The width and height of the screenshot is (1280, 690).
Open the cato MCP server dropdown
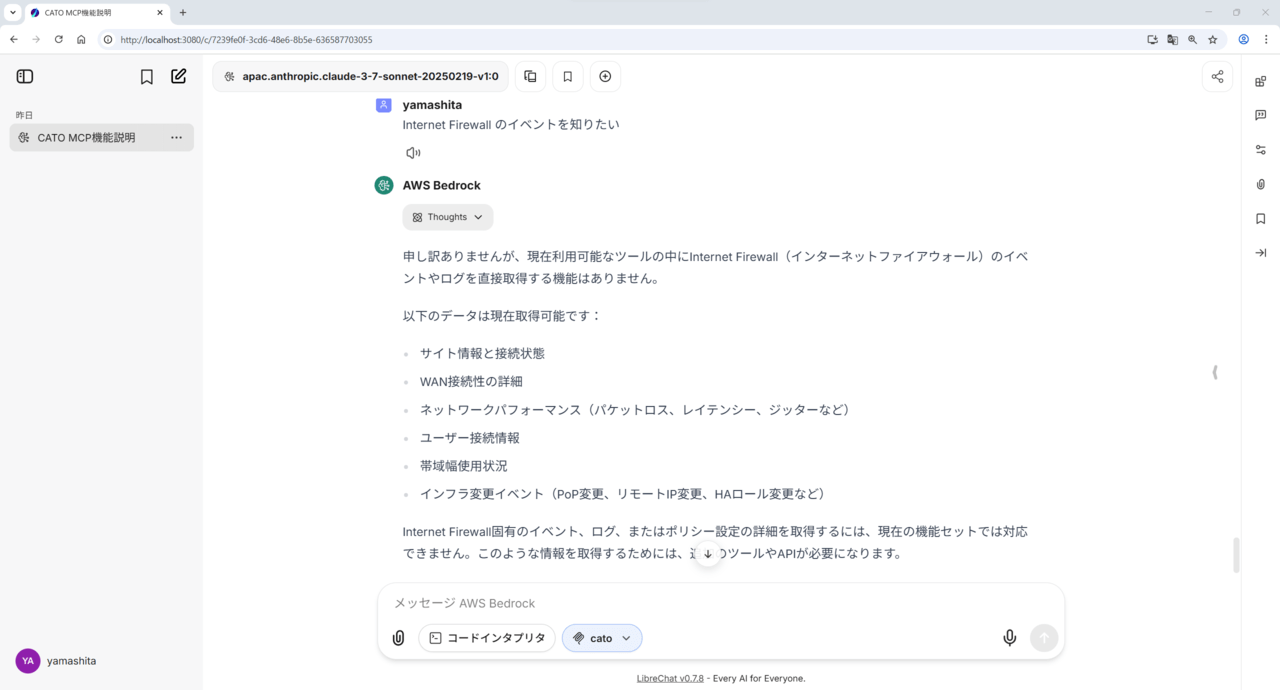602,638
